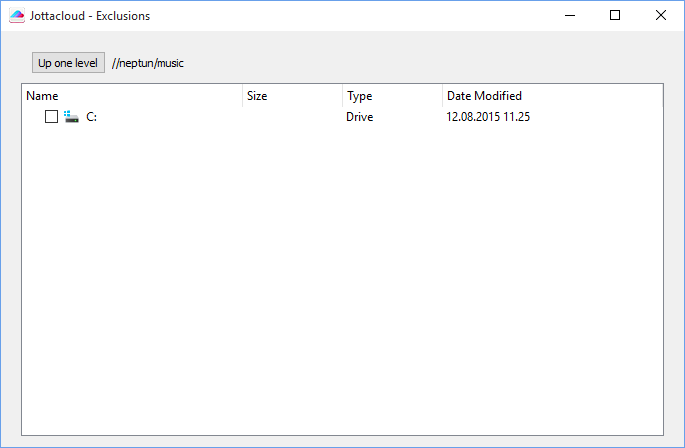Viewport: 685px width, 448px height.
Task: Sort list by Size column header
Action: pyautogui.click(x=292, y=96)
